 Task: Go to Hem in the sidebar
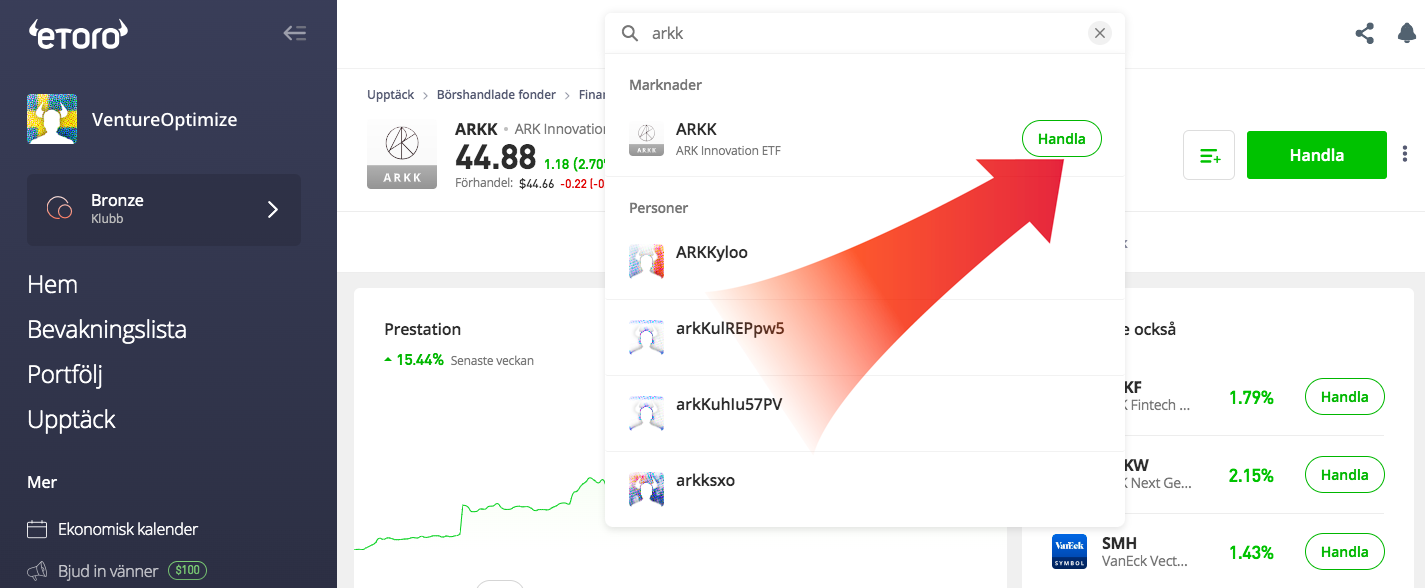pyautogui.click(x=53, y=284)
